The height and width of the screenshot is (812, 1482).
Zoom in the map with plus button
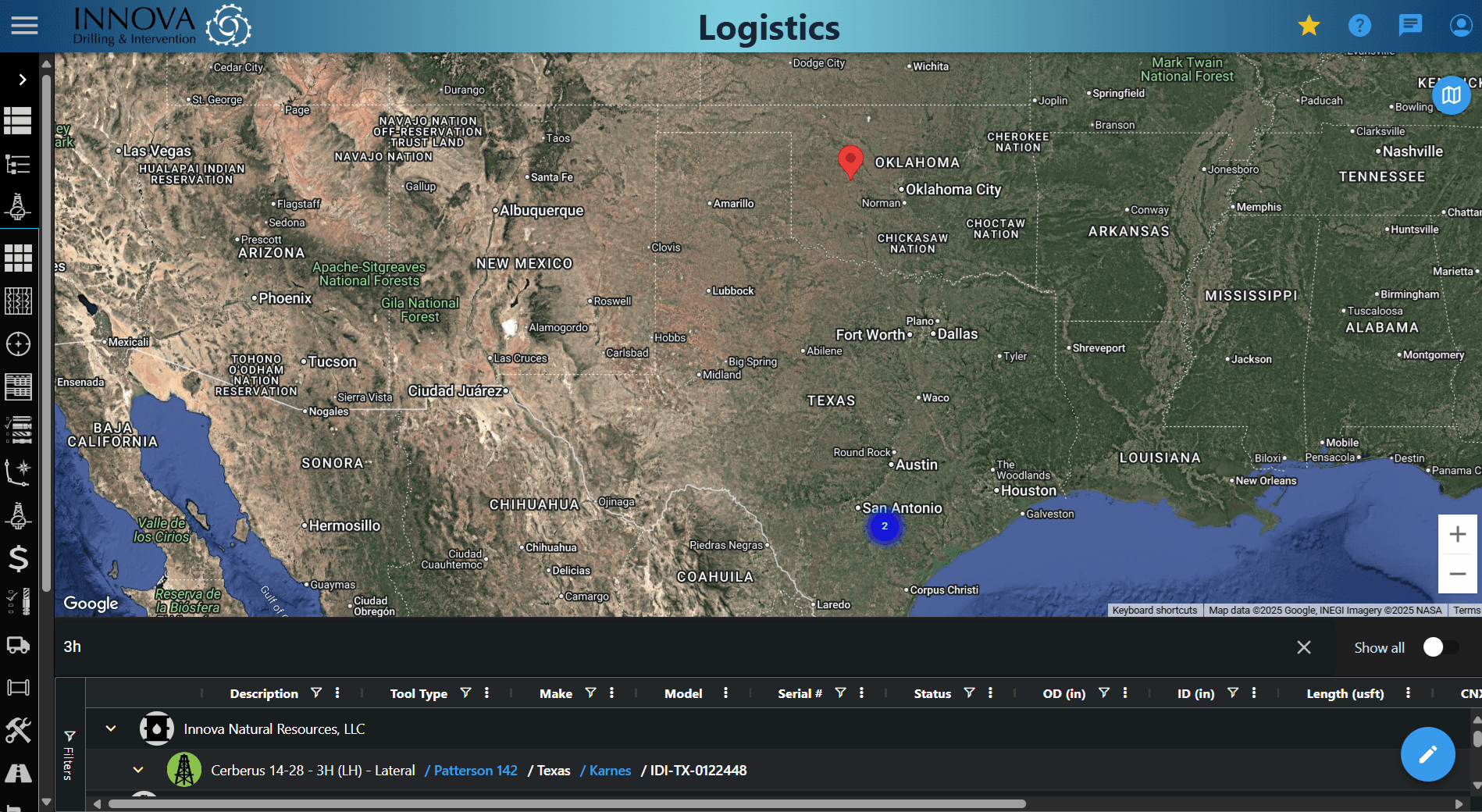click(x=1458, y=535)
